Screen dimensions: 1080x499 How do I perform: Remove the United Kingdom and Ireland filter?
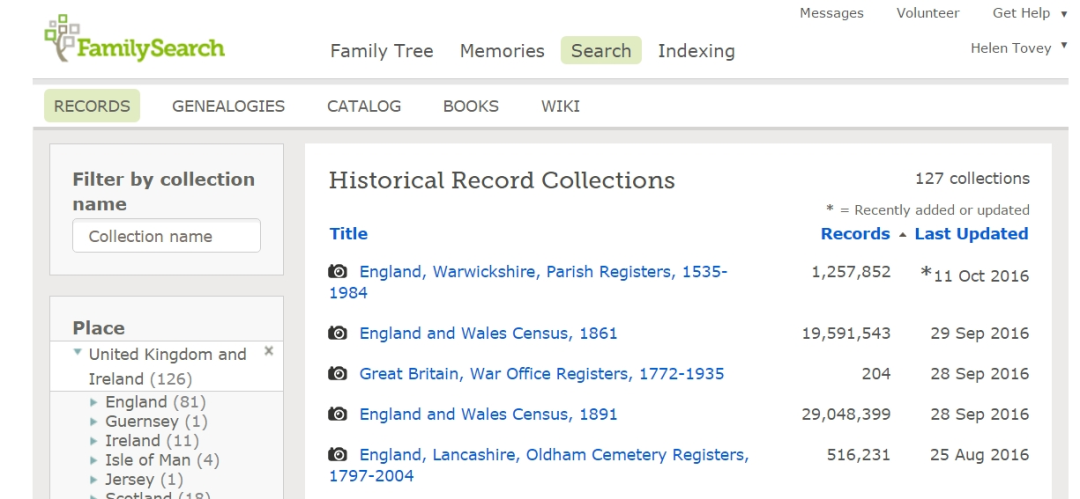click(x=268, y=352)
